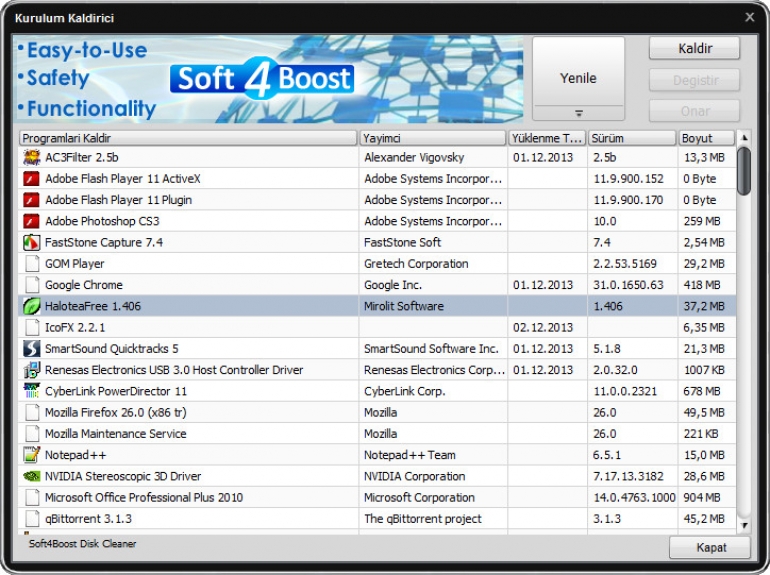This screenshot has height=575, width=770.
Task: Click the SmartSound Quicktracks 5 icon
Action: [32, 349]
